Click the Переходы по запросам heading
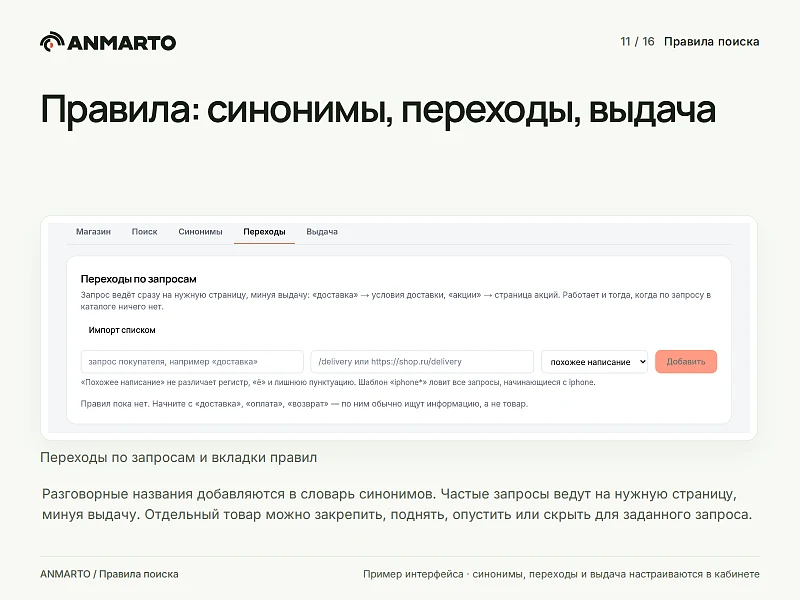 tap(138, 279)
